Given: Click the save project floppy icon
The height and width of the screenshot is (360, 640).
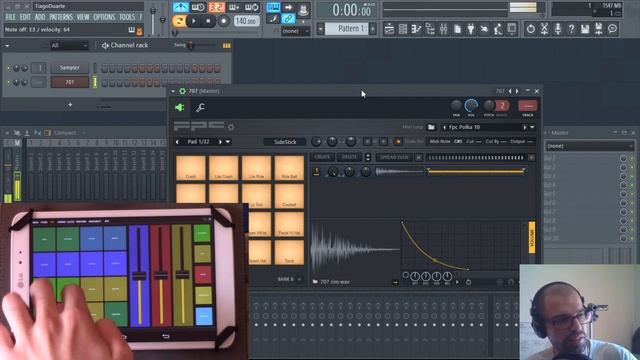Looking at the screenshot, I should tap(585, 29).
